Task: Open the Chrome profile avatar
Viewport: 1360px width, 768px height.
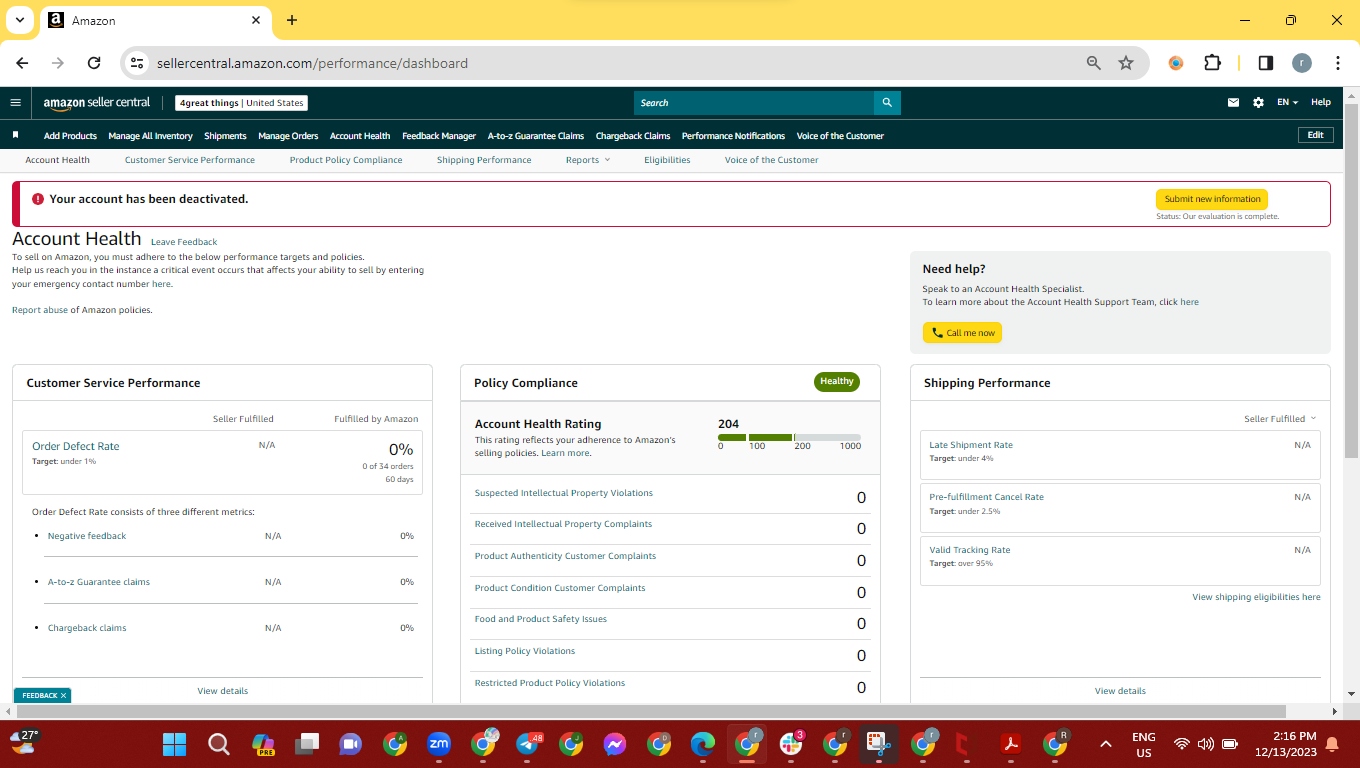Action: (x=1301, y=63)
